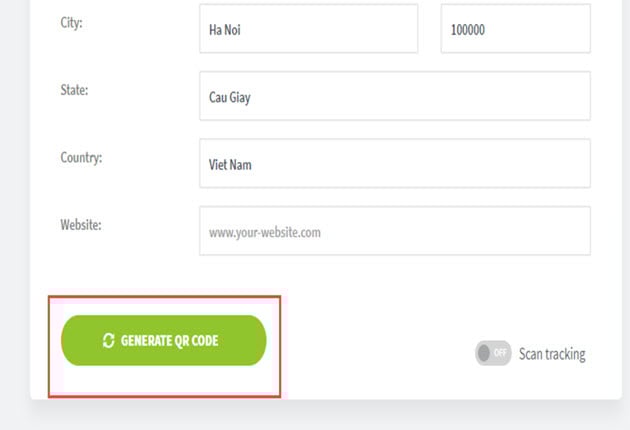Click the Generate QR Code button

point(164,340)
